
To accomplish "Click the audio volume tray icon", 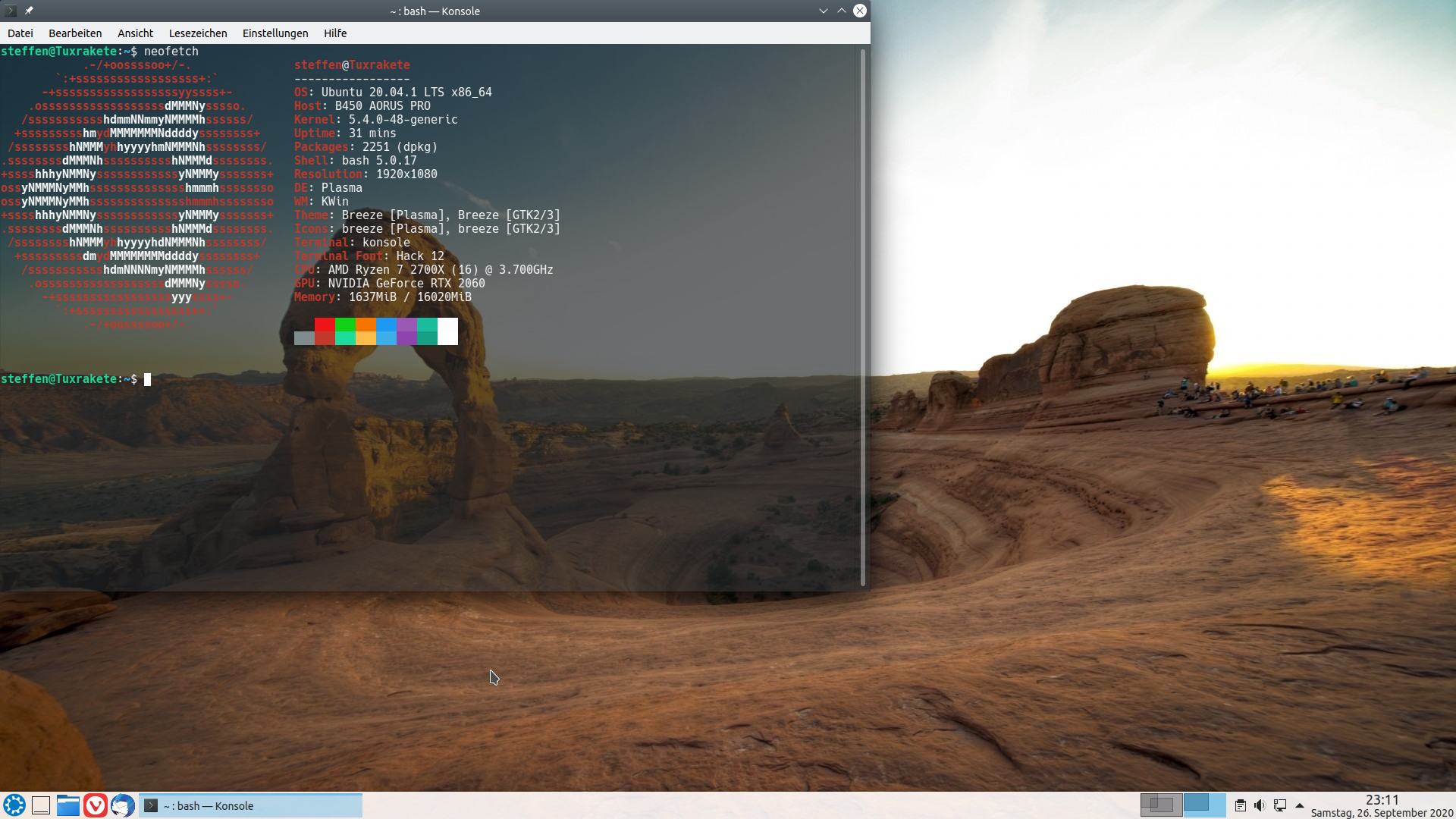I will click(1260, 805).
